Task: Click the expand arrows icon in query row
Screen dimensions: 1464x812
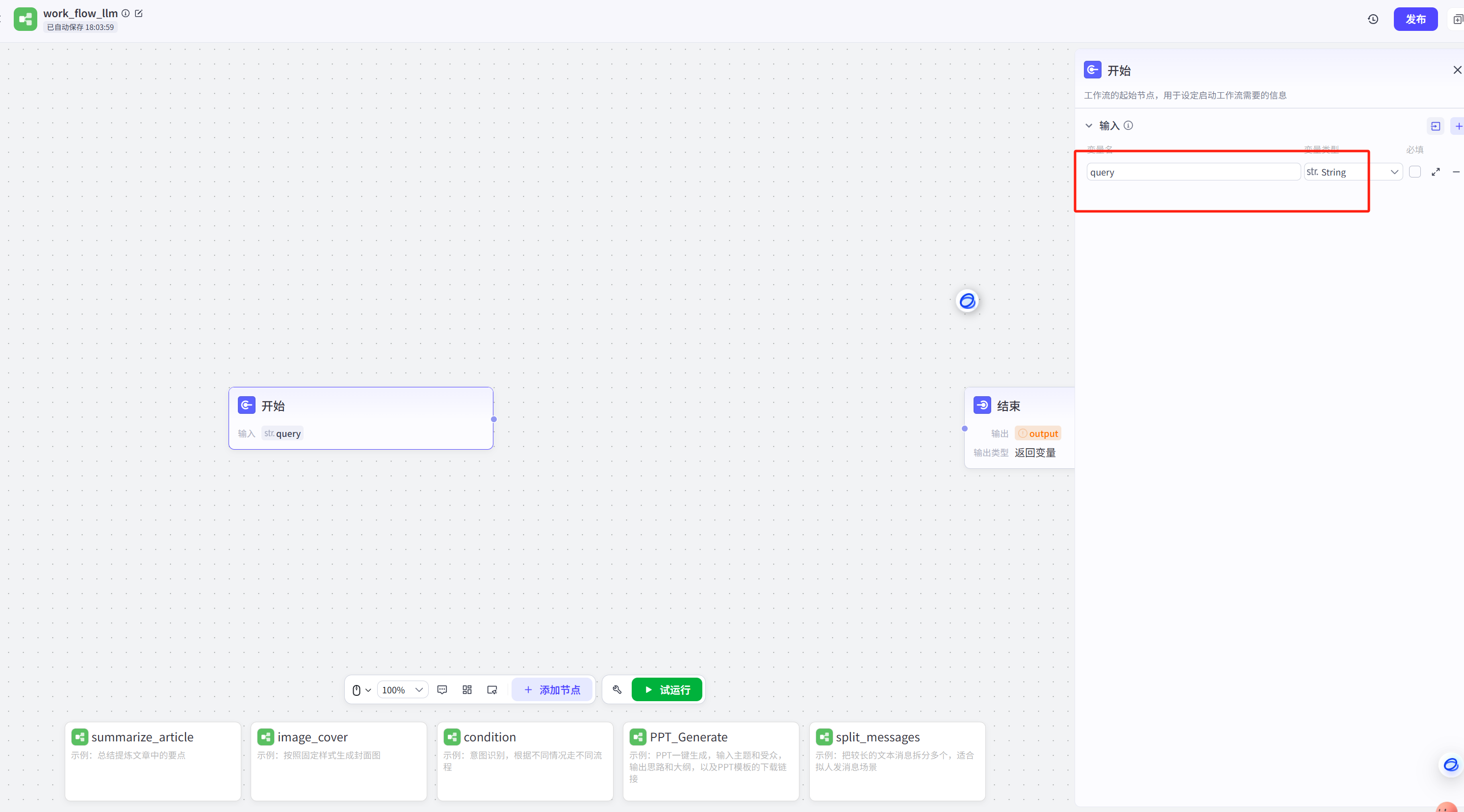Action: [x=1436, y=172]
